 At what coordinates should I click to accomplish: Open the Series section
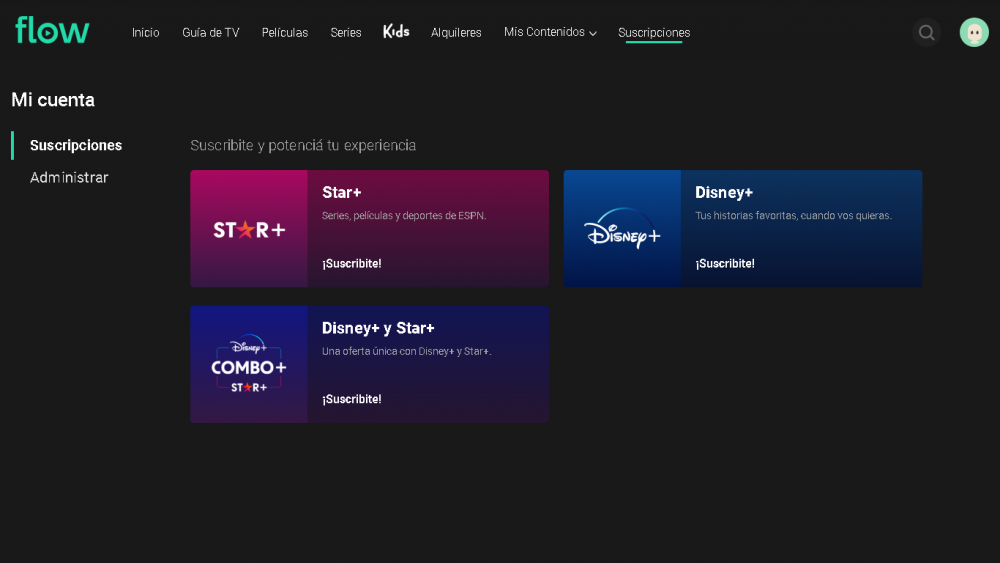coord(346,33)
